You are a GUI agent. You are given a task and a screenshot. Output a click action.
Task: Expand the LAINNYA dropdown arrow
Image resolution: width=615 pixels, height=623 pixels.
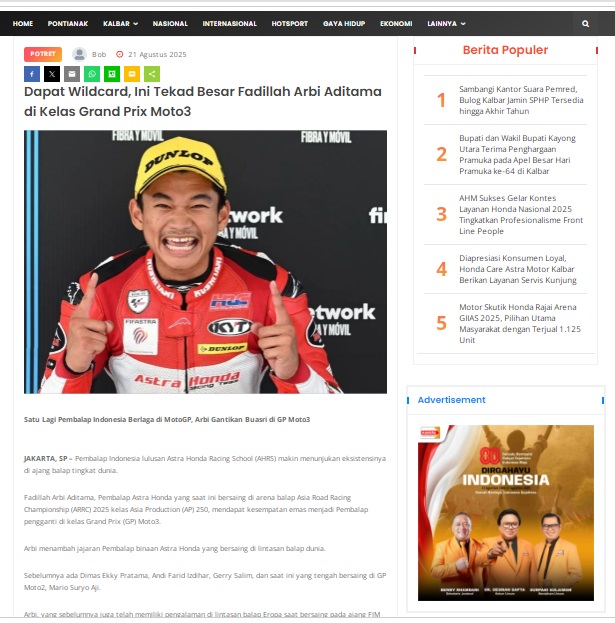(463, 24)
